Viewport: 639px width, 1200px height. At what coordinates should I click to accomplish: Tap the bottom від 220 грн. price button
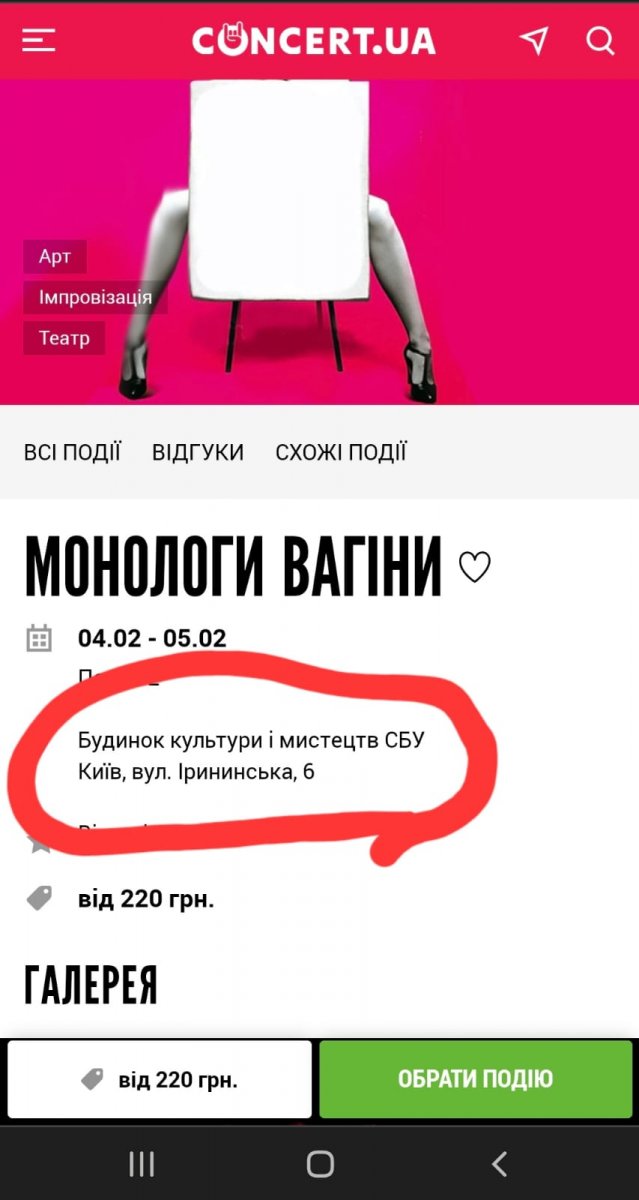click(160, 1079)
